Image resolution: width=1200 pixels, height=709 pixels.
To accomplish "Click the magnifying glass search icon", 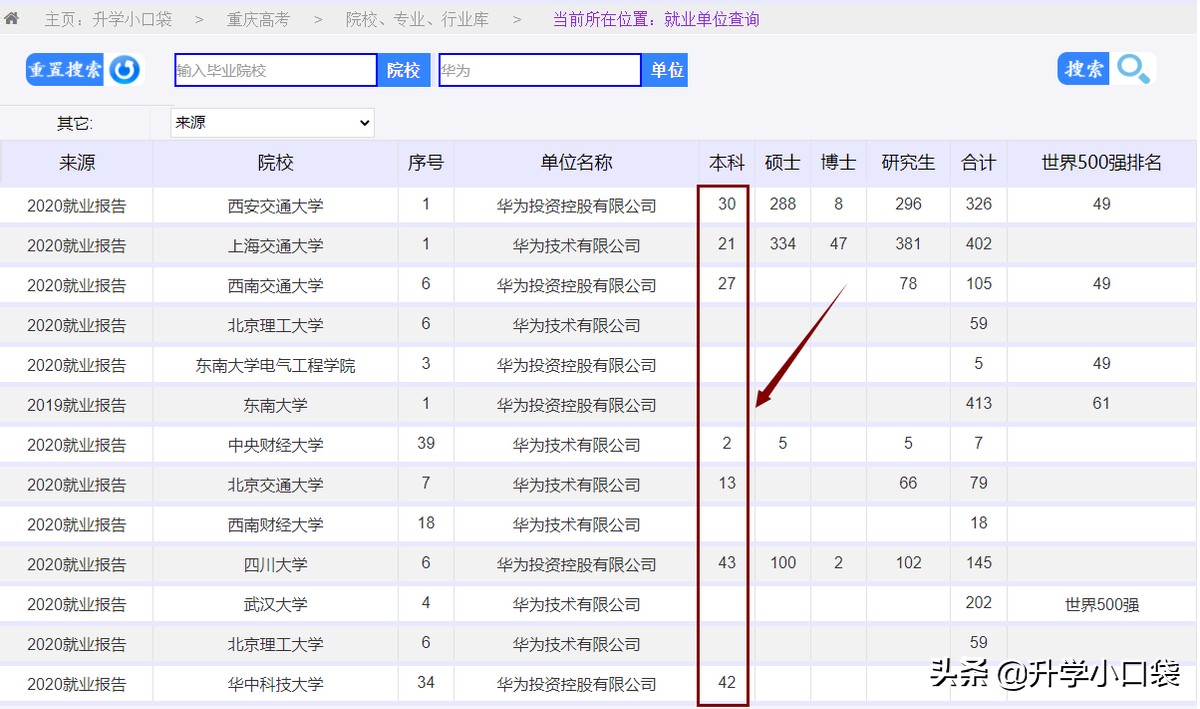I will click(x=1133, y=69).
